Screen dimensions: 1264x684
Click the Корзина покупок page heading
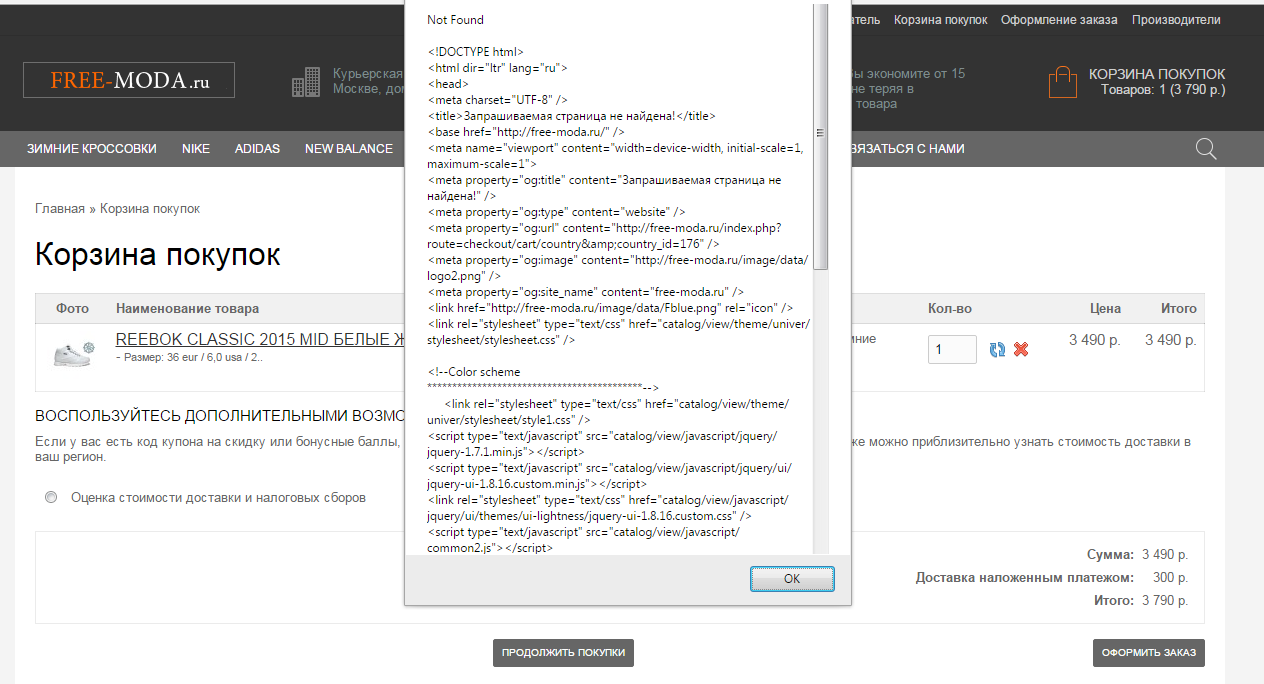(x=158, y=255)
